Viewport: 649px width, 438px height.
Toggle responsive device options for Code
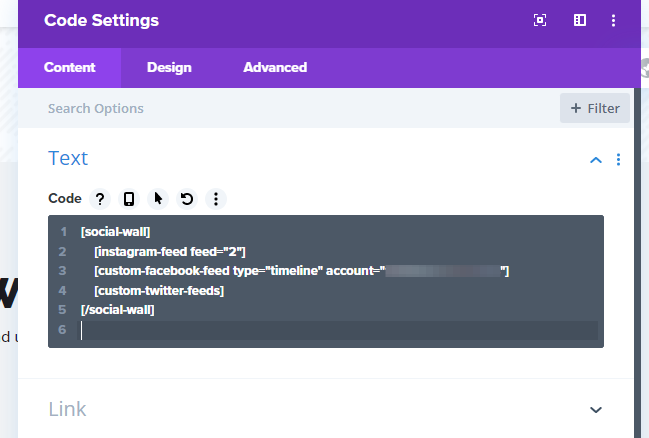coord(129,199)
